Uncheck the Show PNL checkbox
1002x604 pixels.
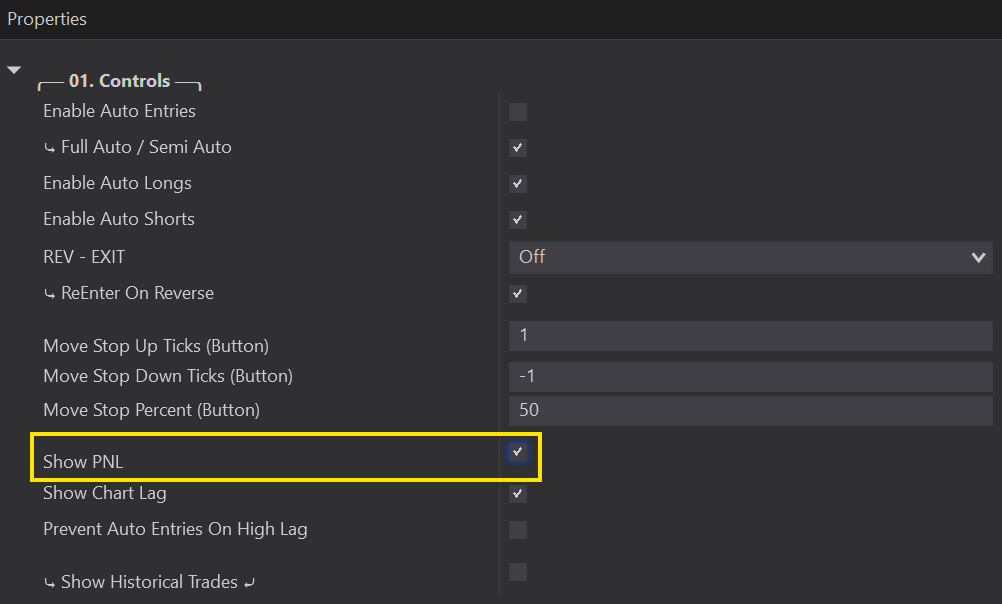[x=517, y=453]
